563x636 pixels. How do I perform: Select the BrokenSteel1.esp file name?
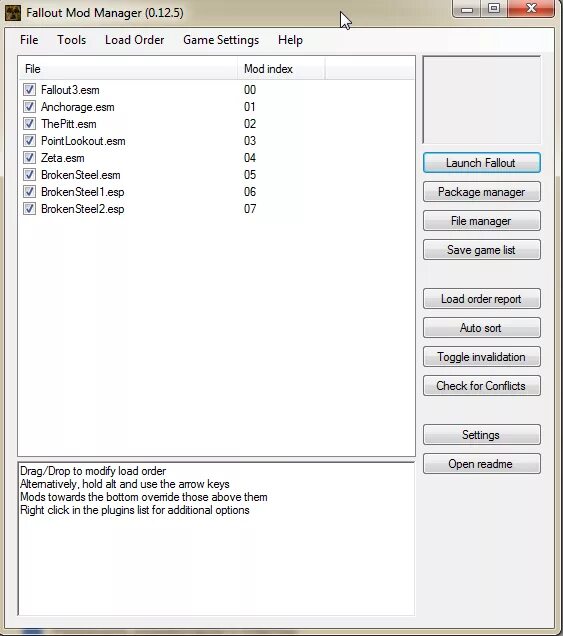pos(82,192)
